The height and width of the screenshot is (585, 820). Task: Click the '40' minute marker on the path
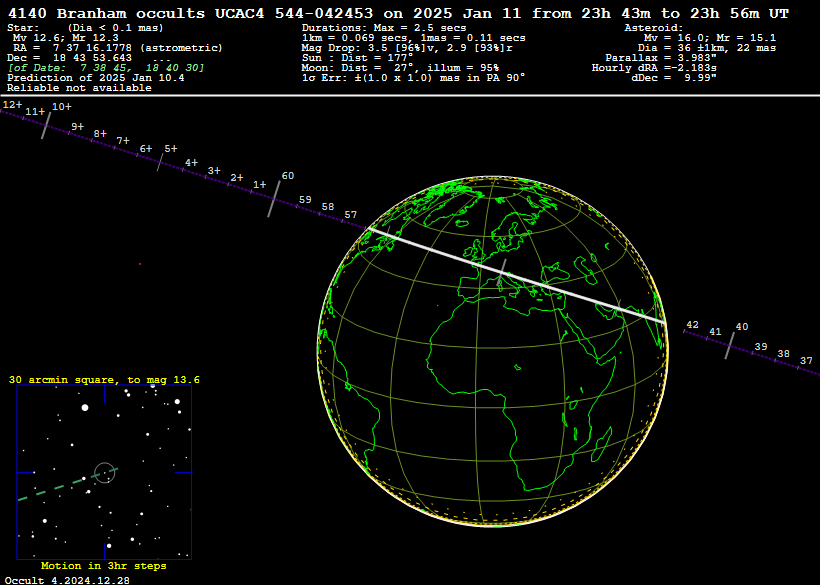pyautogui.click(x=742, y=327)
